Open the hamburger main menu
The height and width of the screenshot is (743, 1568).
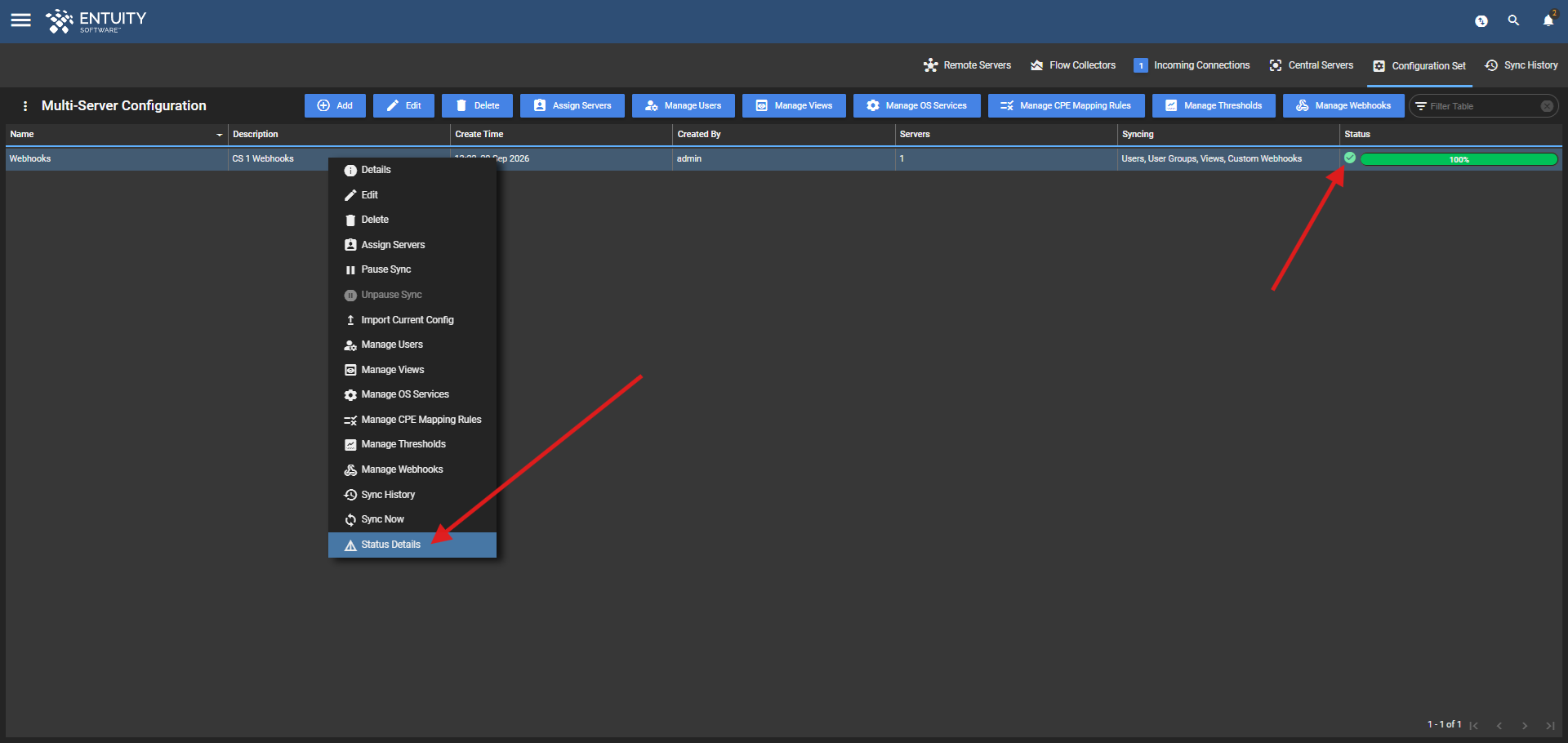21,20
